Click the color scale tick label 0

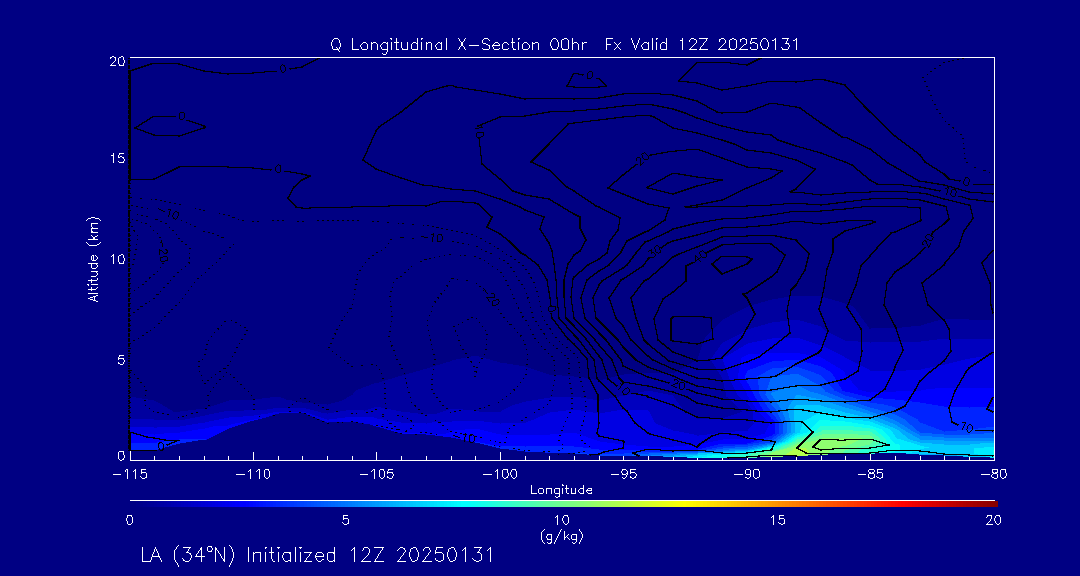[x=129, y=521]
